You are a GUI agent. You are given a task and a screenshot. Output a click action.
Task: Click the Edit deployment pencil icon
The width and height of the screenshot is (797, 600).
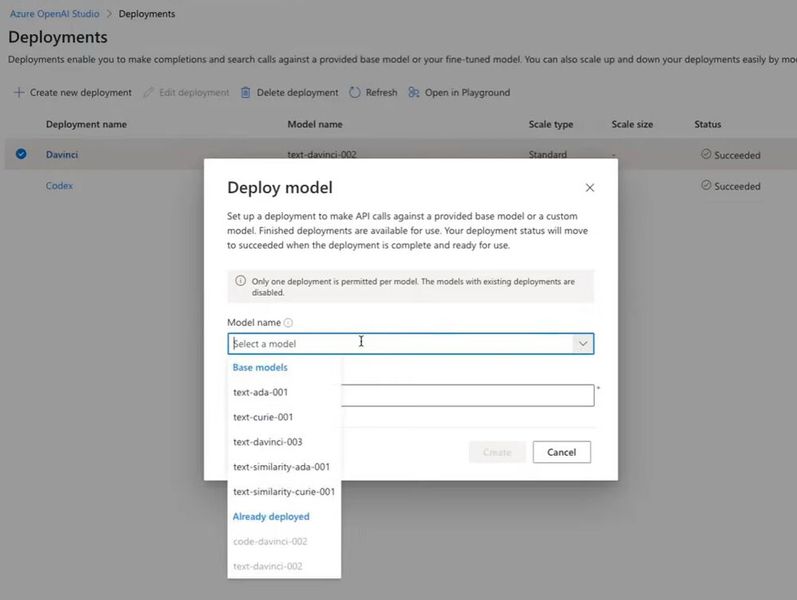point(148,93)
